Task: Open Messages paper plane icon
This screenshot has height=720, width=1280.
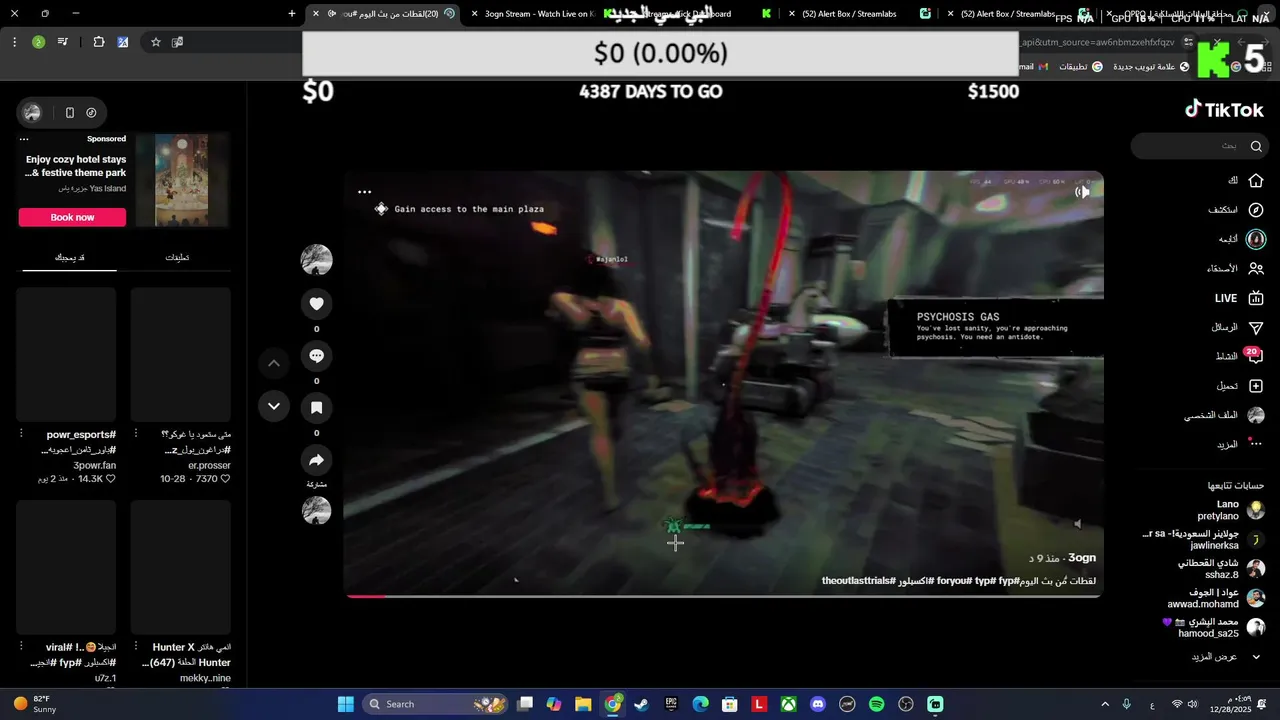Action: pos(1256,327)
